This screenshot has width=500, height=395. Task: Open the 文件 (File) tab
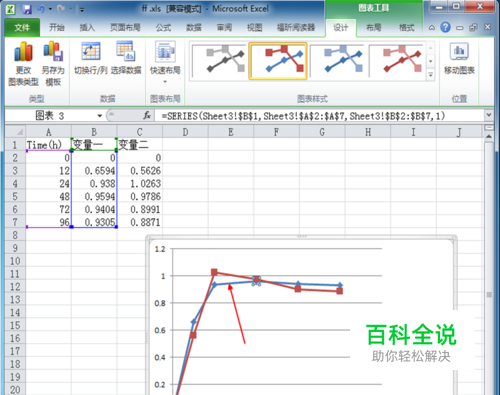point(22,28)
